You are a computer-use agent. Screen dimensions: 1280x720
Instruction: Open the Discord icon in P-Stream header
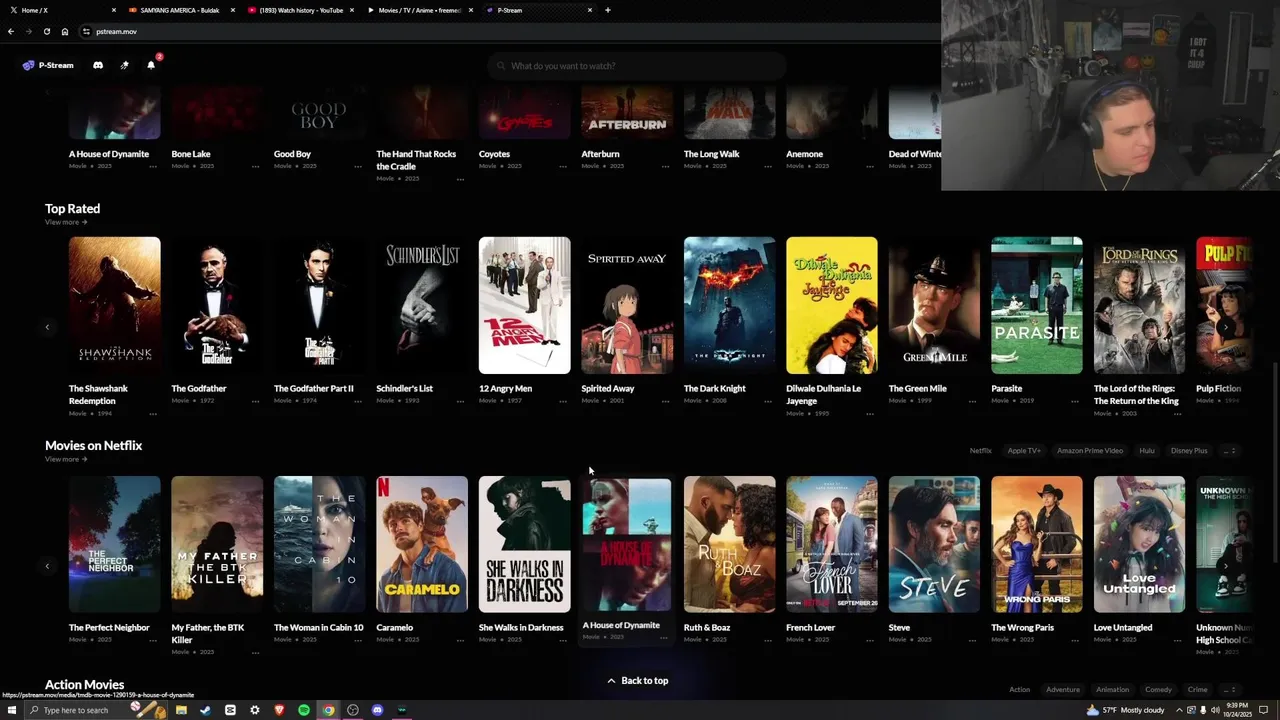click(98, 65)
